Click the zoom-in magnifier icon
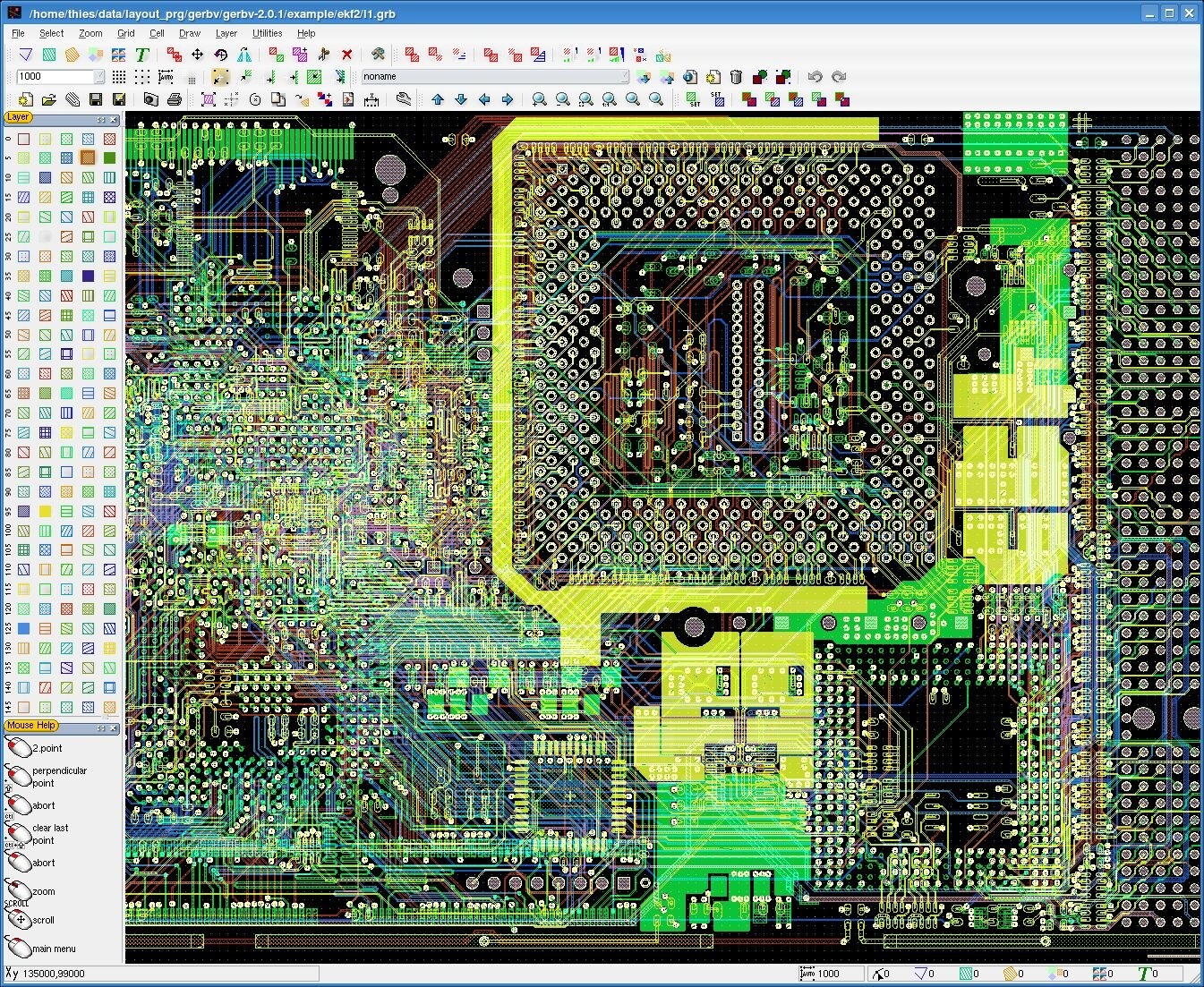This screenshot has width=1204, height=987. coord(540,100)
